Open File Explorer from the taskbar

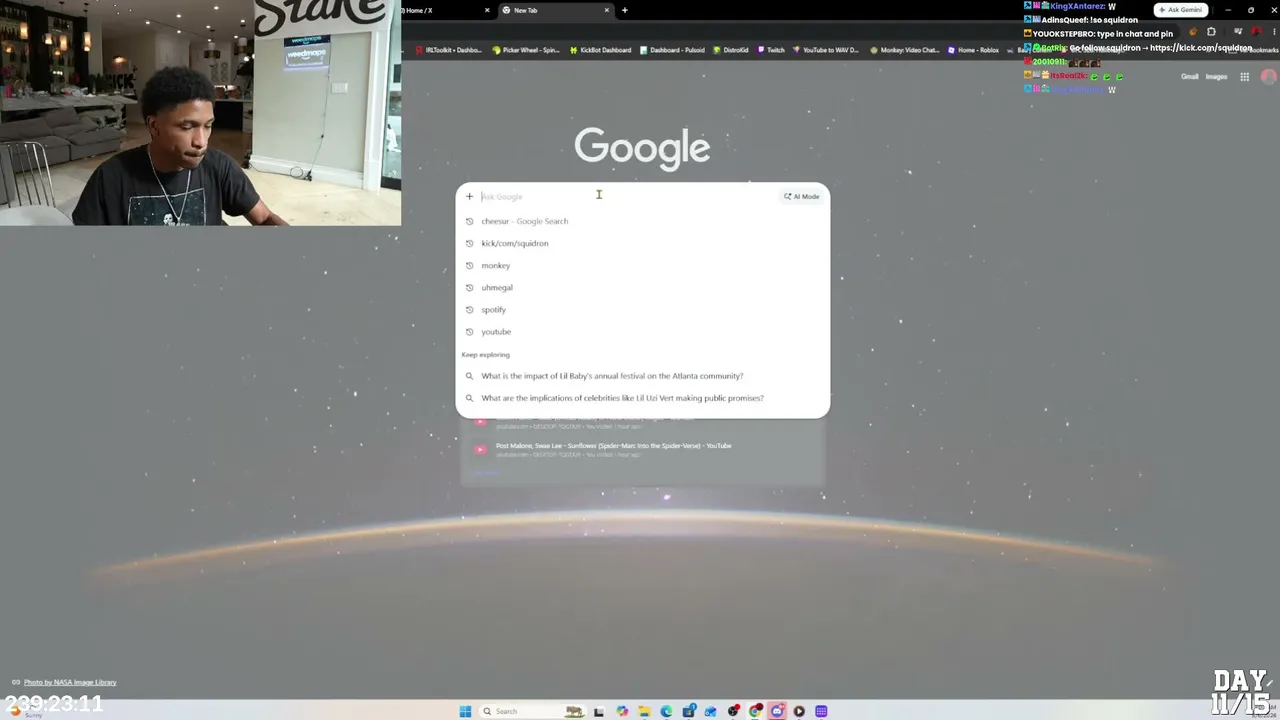click(644, 711)
